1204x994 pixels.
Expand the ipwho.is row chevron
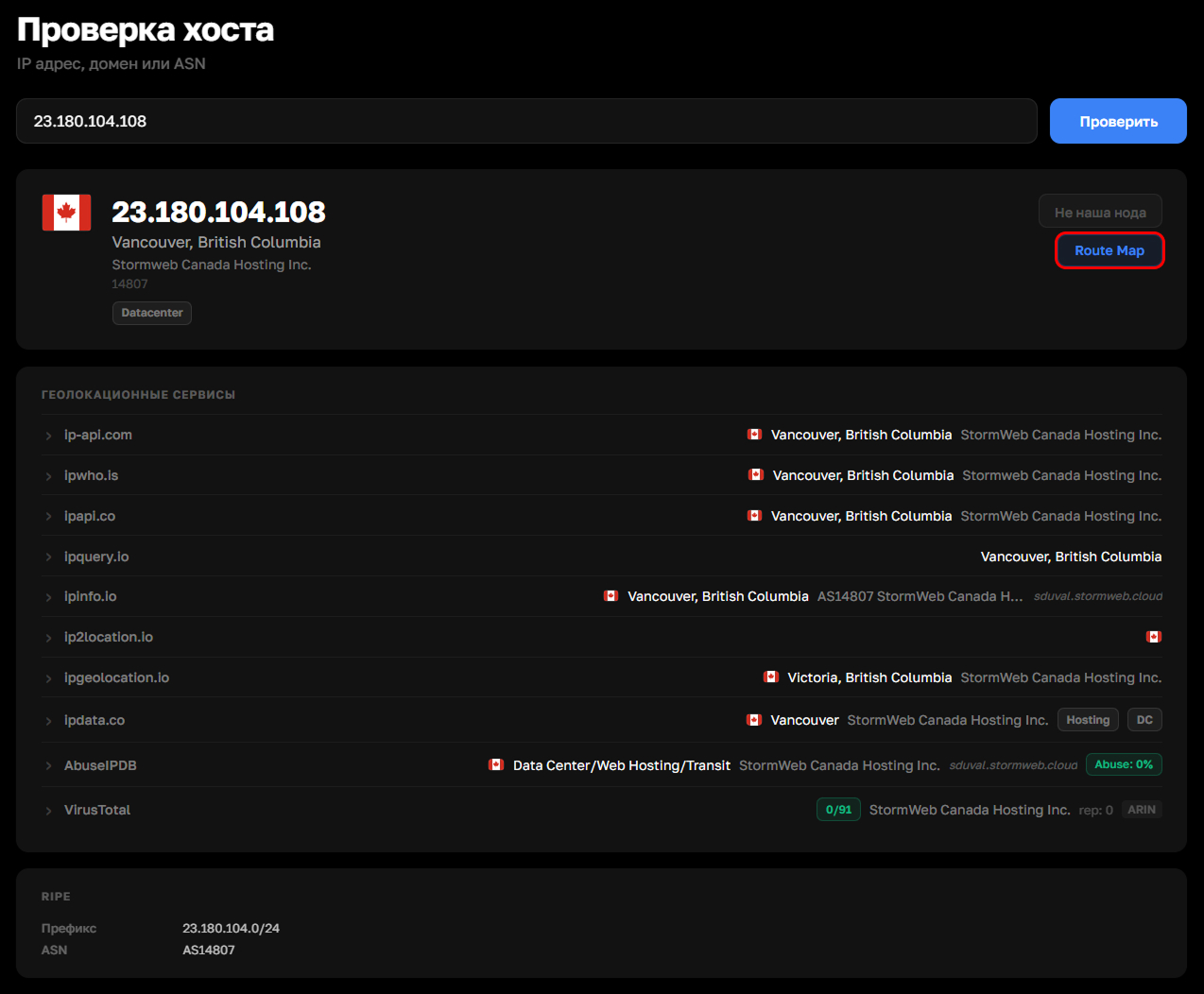(48, 476)
